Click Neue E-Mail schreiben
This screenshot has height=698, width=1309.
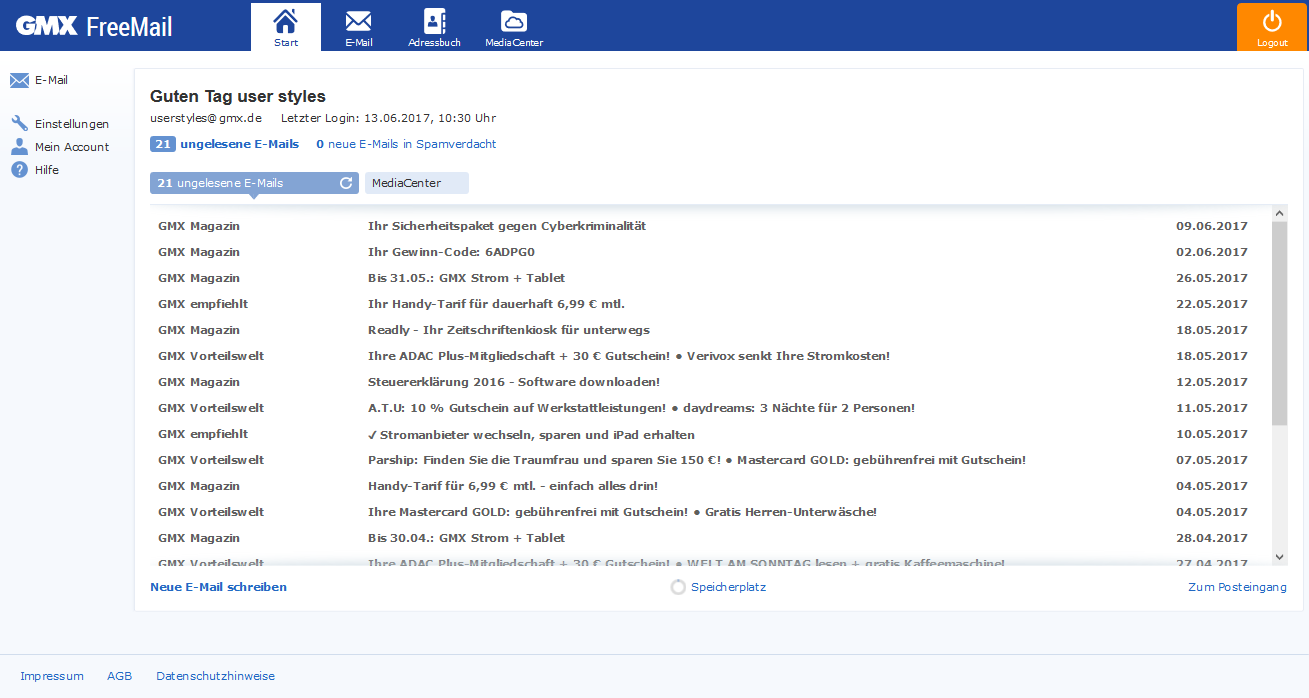218,587
